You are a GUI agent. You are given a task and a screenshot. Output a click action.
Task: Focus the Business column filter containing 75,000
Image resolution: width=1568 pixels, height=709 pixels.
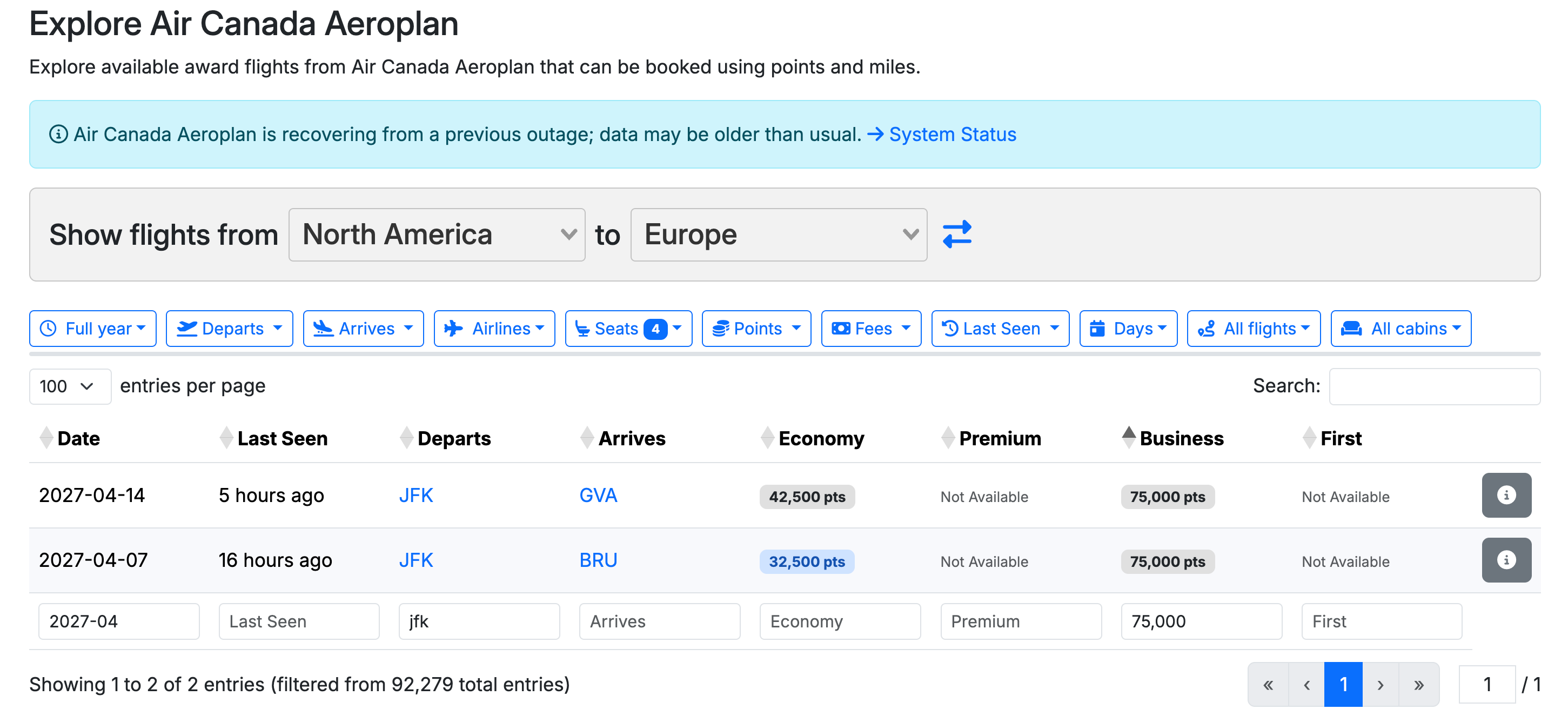point(1202,621)
